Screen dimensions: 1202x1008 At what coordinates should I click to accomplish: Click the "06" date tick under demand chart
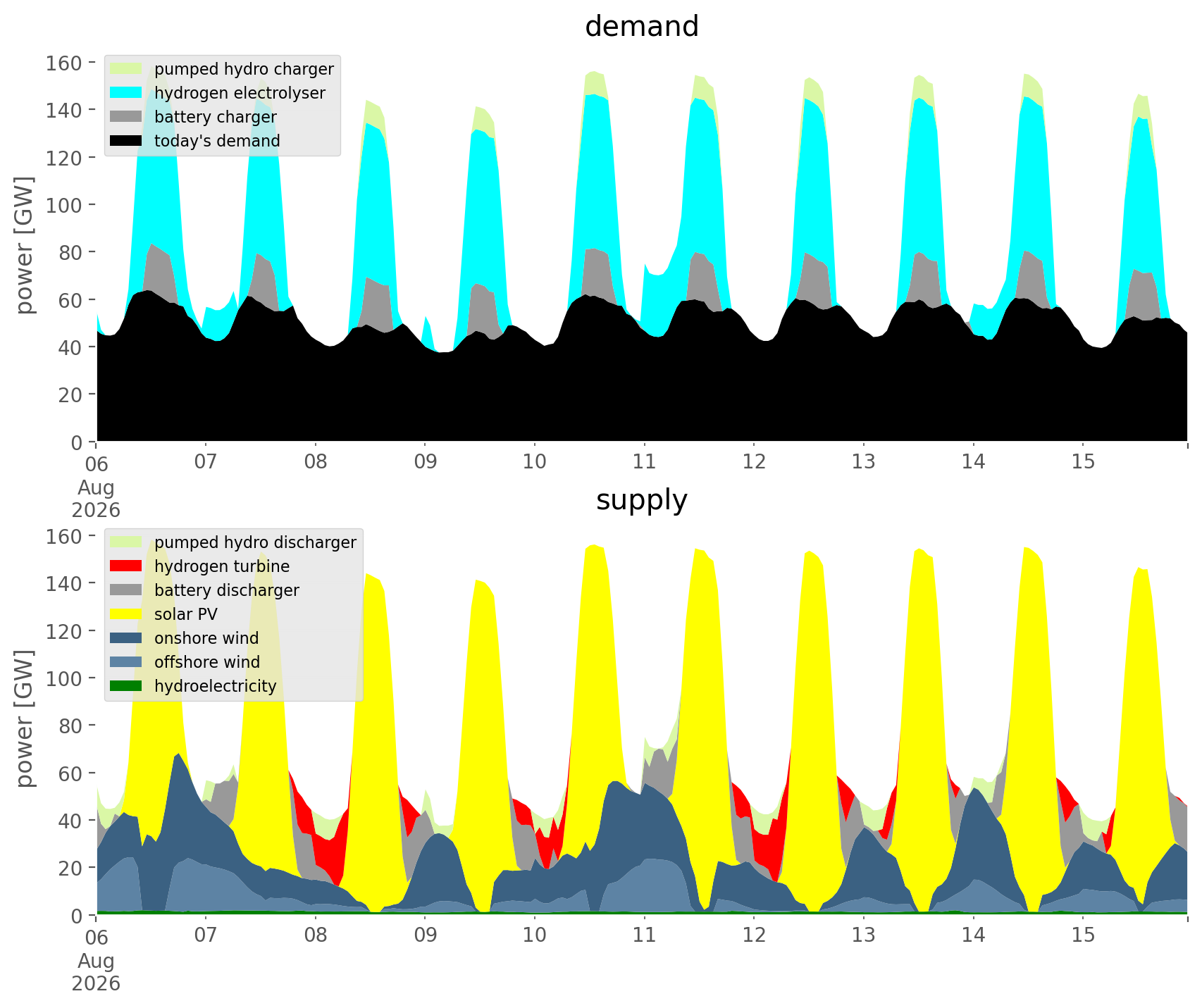[97, 463]
